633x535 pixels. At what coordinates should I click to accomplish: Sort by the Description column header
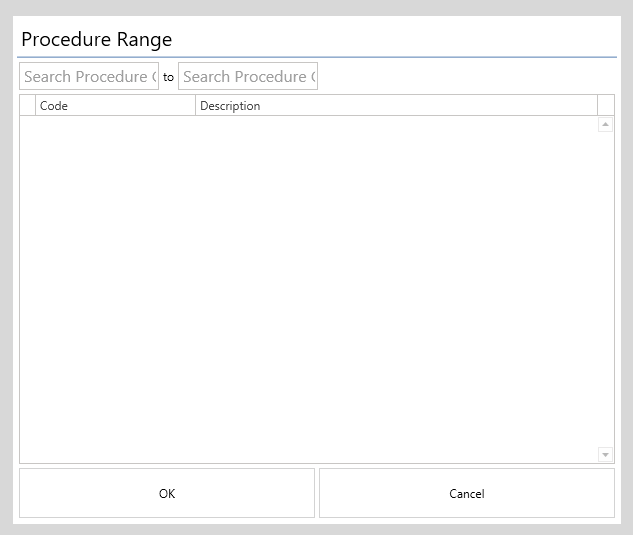tap(396, 105)
